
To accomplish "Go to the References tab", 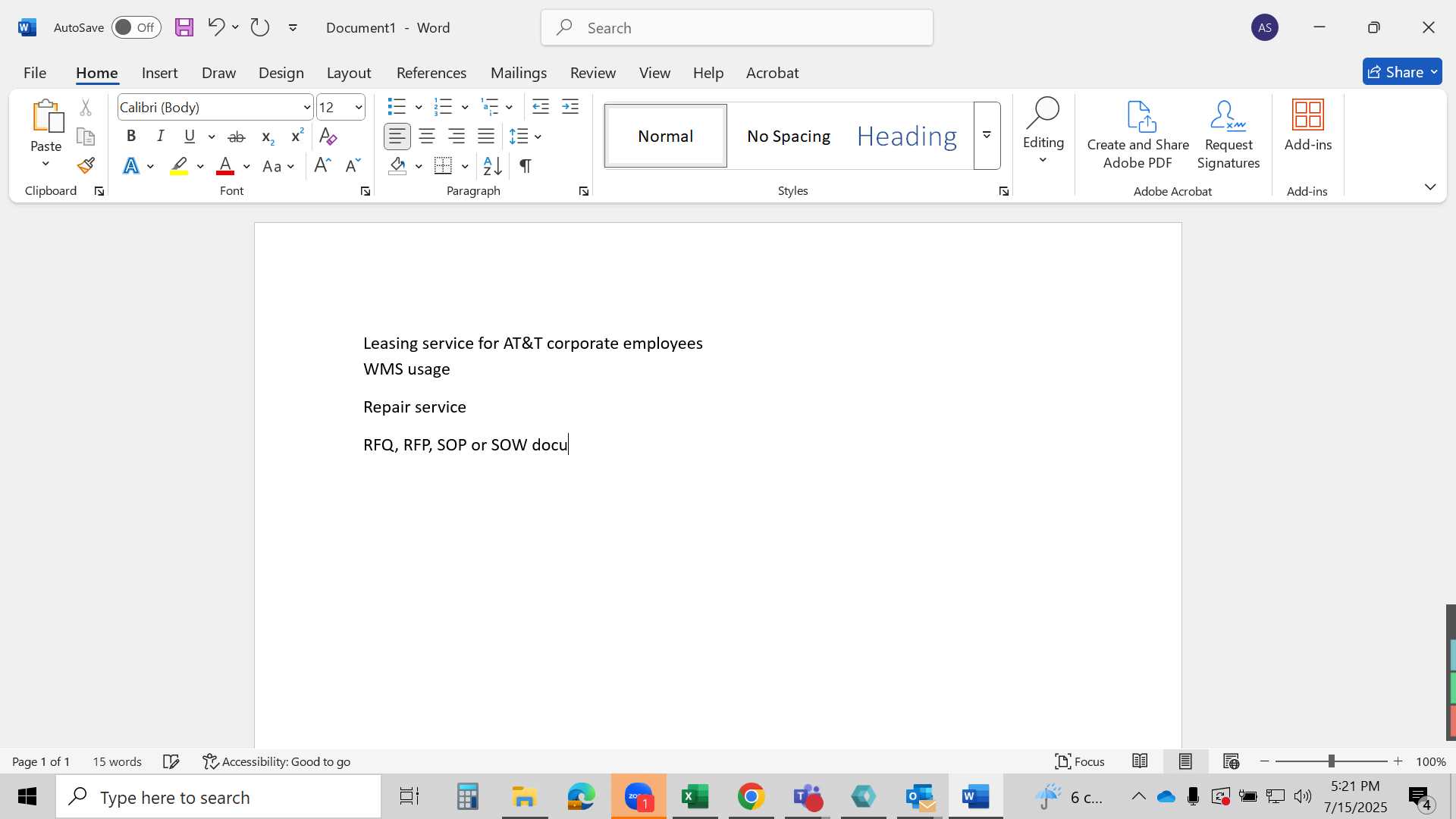I will [431, 73].
